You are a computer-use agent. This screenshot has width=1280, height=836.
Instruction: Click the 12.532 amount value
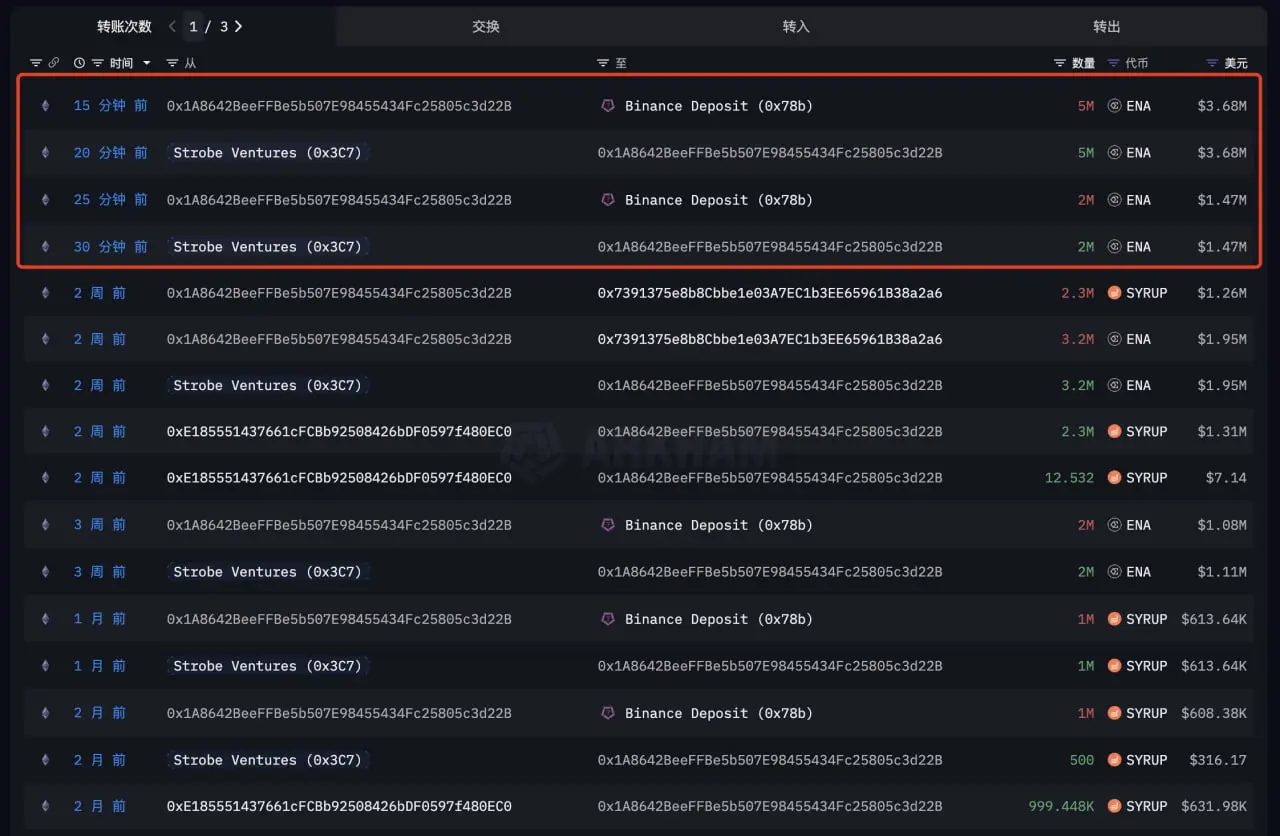pyautogui.click(x=1069, y=478)
